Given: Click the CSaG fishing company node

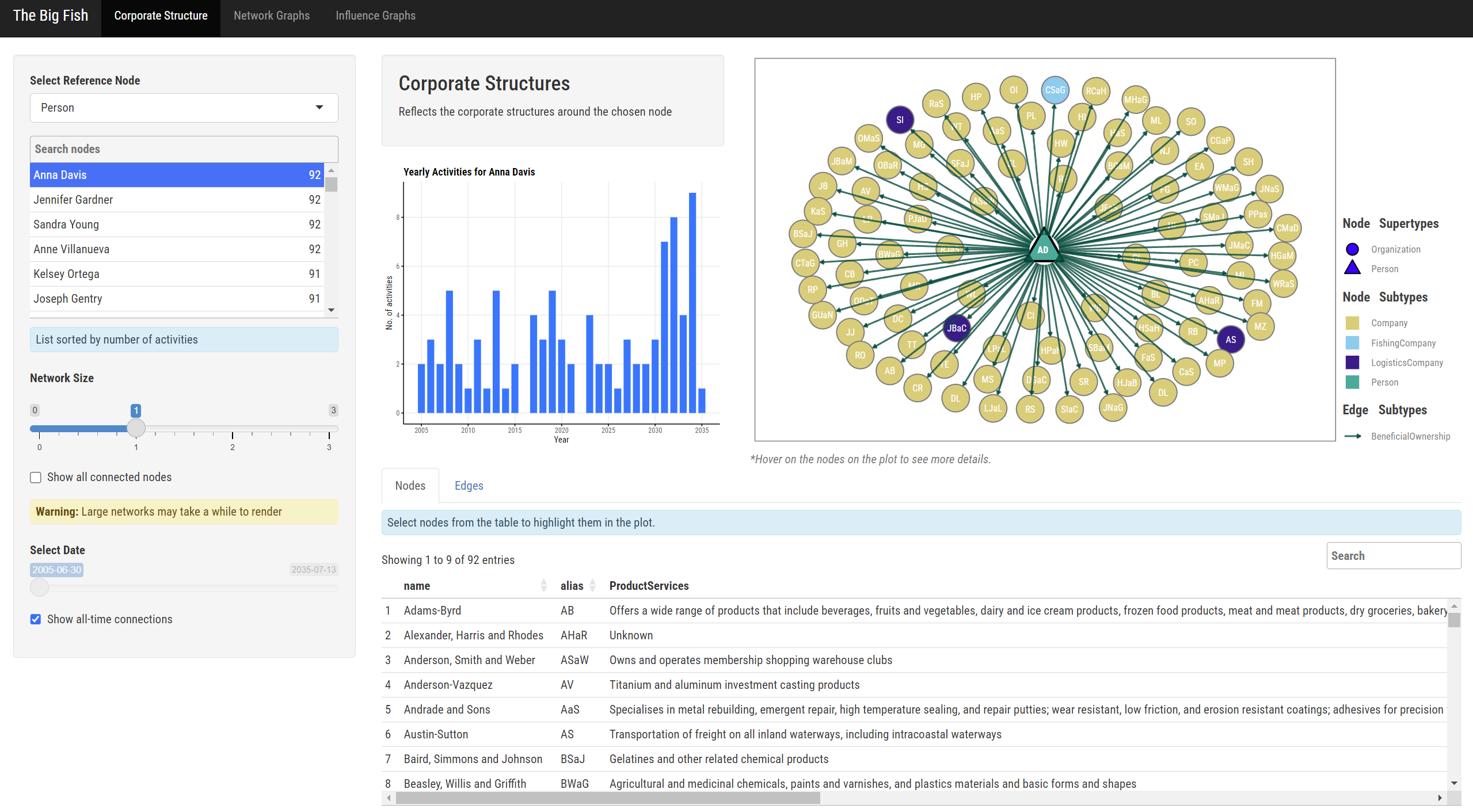Looking at the screenshot, I should (x=1055, y=90).
